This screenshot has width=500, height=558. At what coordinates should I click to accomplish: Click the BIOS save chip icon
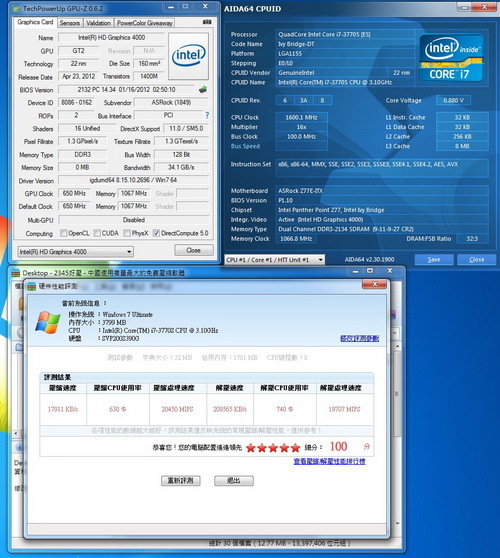click(202, 89)
